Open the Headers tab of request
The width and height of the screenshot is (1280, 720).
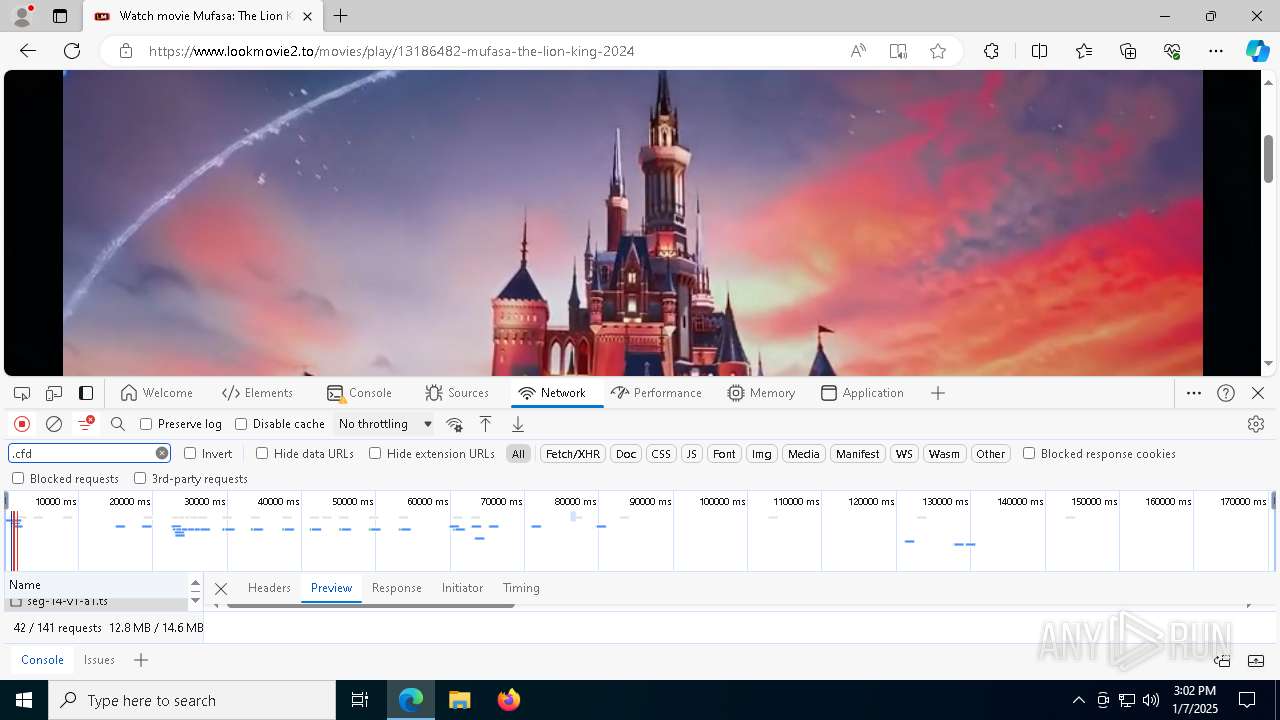click(x=269, y=588)
